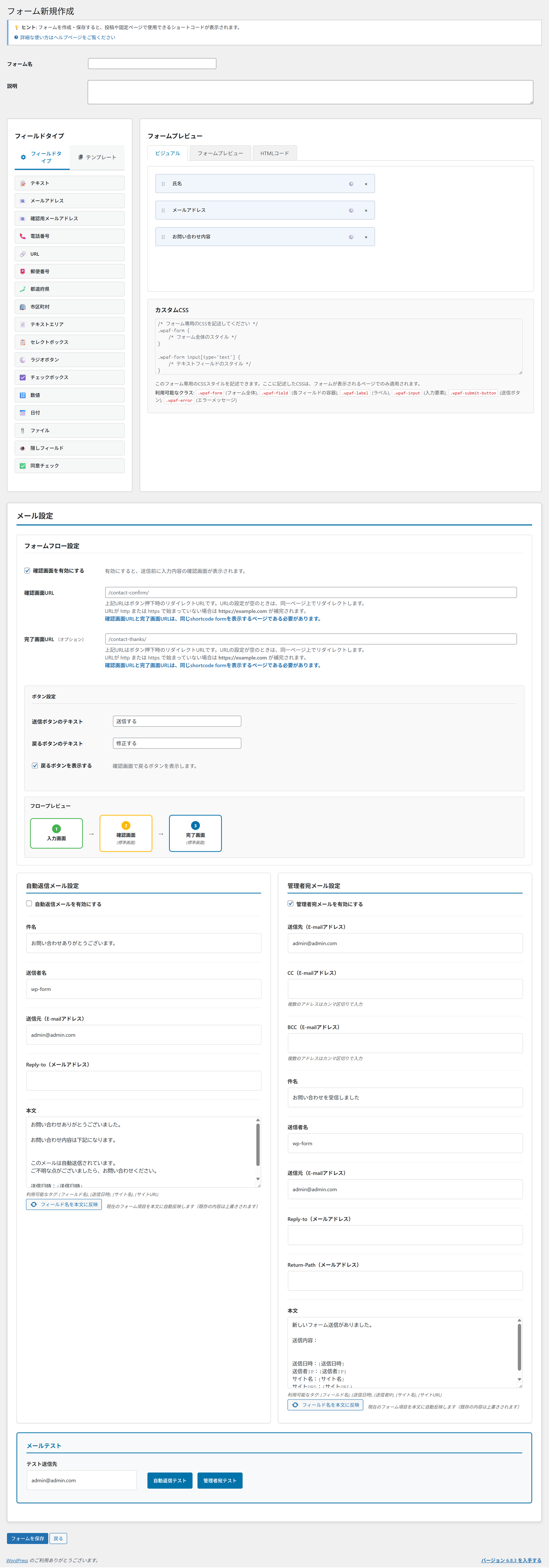
Task: Click admin mail 本文 scrollbar up arrow
Action: click(519, 1320)
